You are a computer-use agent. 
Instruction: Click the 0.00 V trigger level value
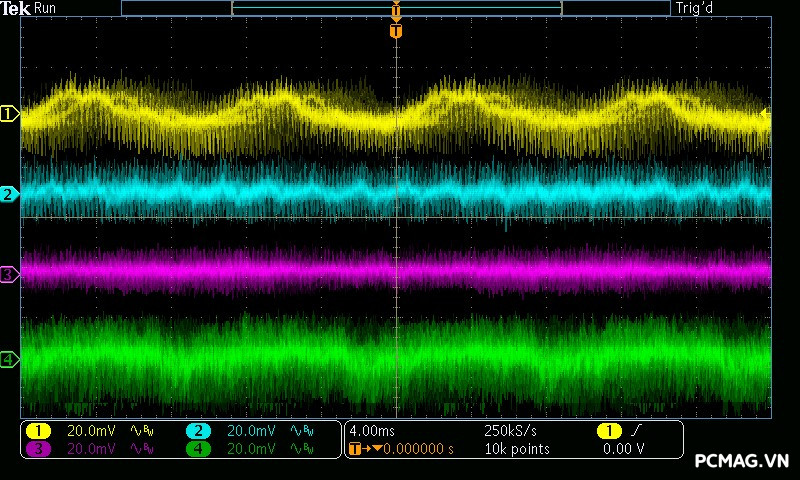point(622,450)
